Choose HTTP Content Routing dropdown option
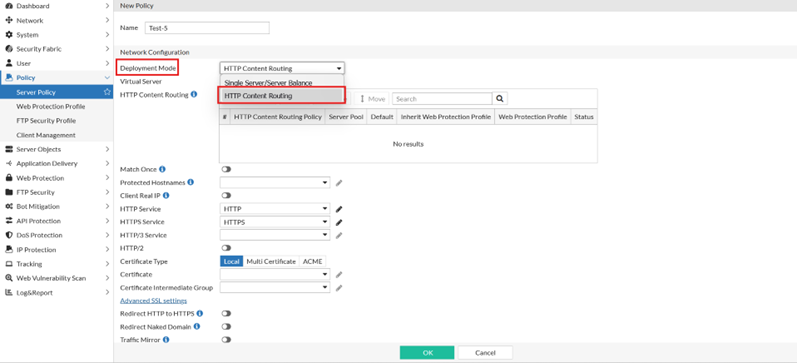The image size is (797, 363). [x=282, y=96]
